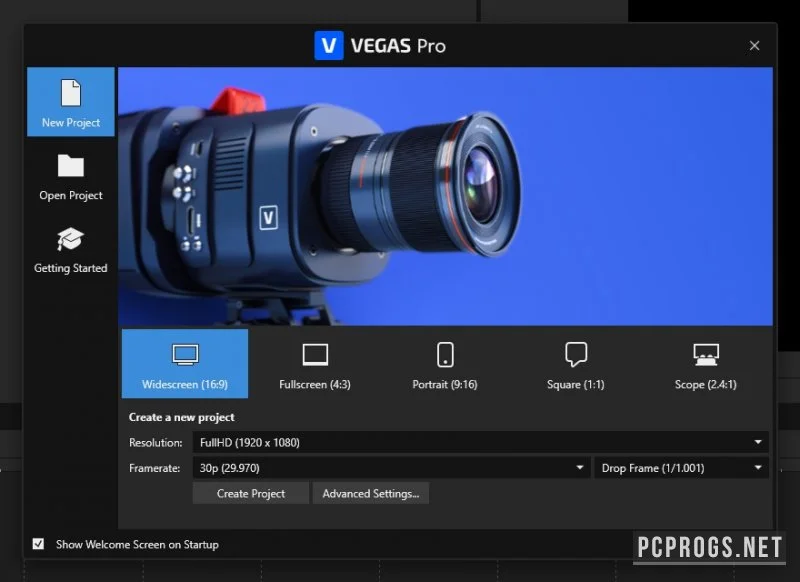Viewport: 800px width, 582px height.
Task: Choose the Widescreen (16:9) monitor preset
Action: pyautogui.click(x=185, y=364)
